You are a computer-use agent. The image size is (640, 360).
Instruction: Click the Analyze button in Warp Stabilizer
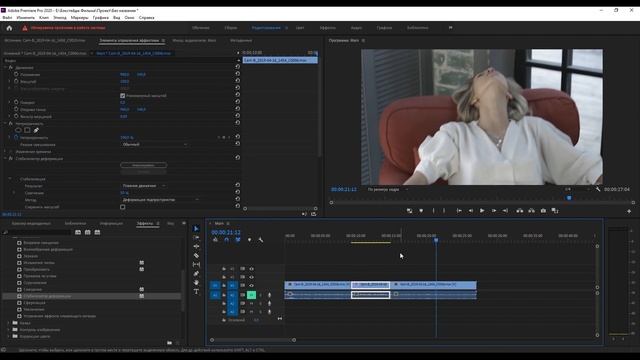pos(143,165)
